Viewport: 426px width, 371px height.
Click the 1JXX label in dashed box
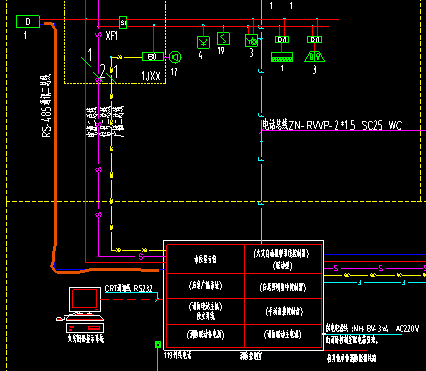point(151,76)
